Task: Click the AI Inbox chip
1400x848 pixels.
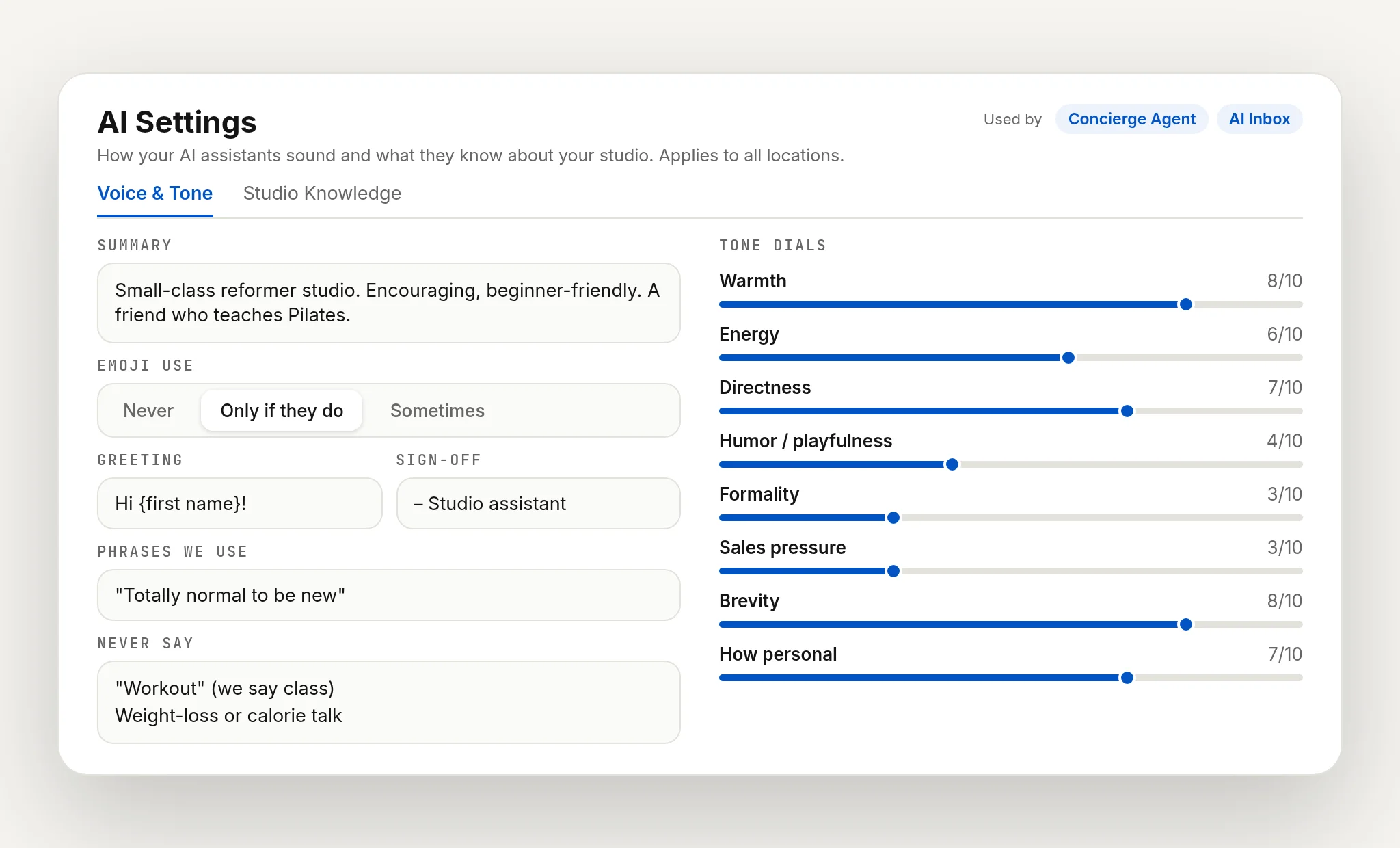Action: [x=1259, y=119]
